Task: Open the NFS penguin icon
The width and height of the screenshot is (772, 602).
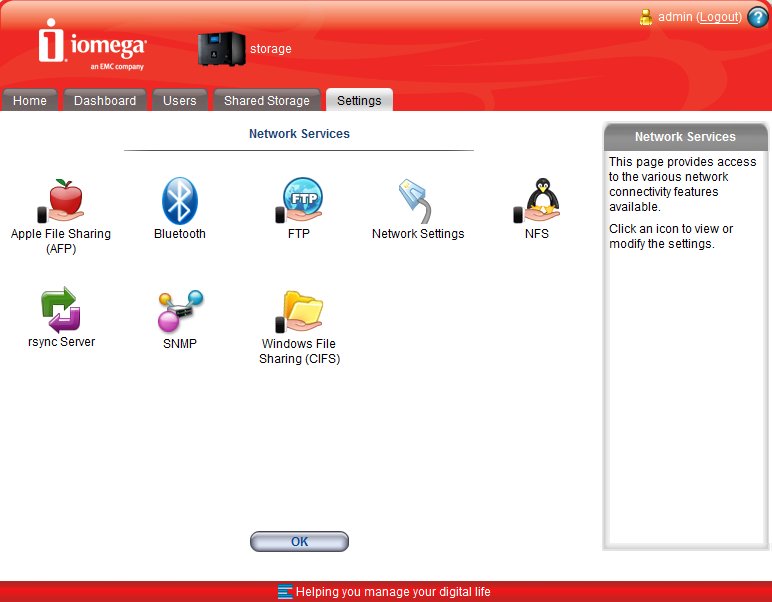Action: coord(537,200)
